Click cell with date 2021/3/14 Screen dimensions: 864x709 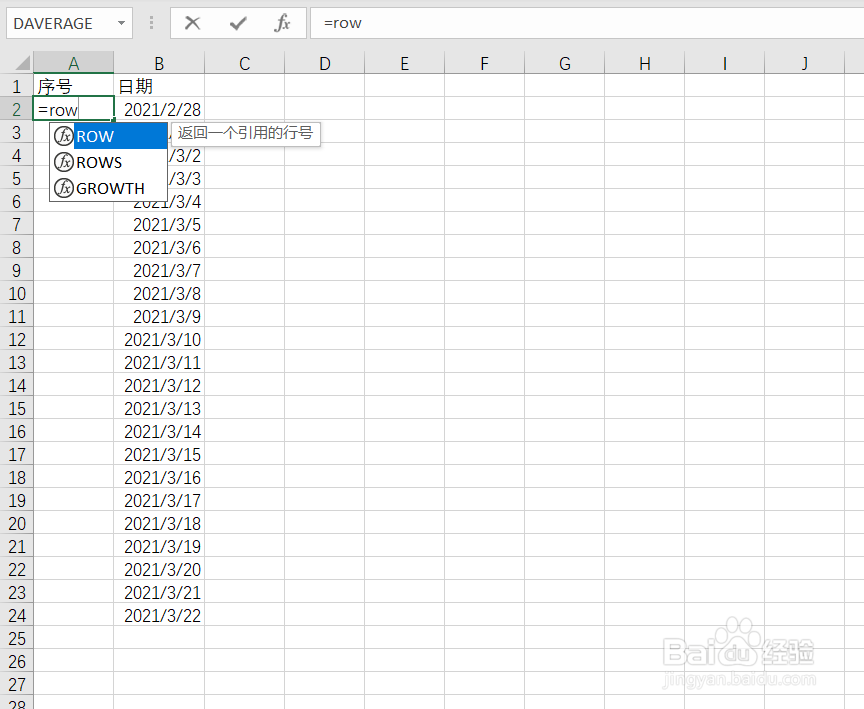click(x=159, y=431)
